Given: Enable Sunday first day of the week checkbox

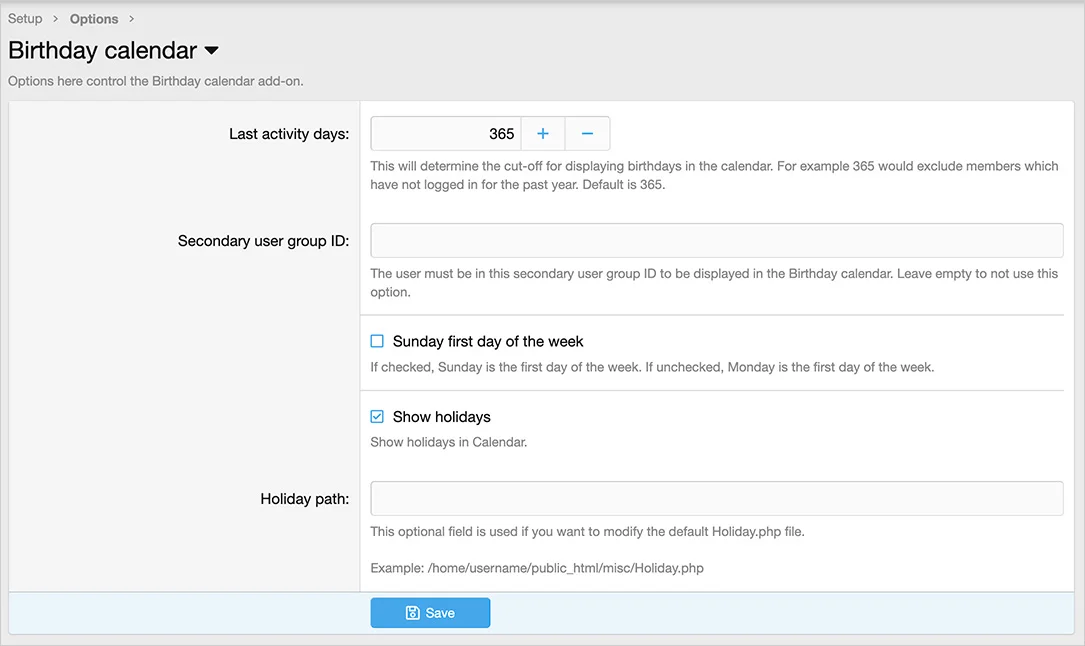Looking at the screenshot, I should (x=377, y=341).
